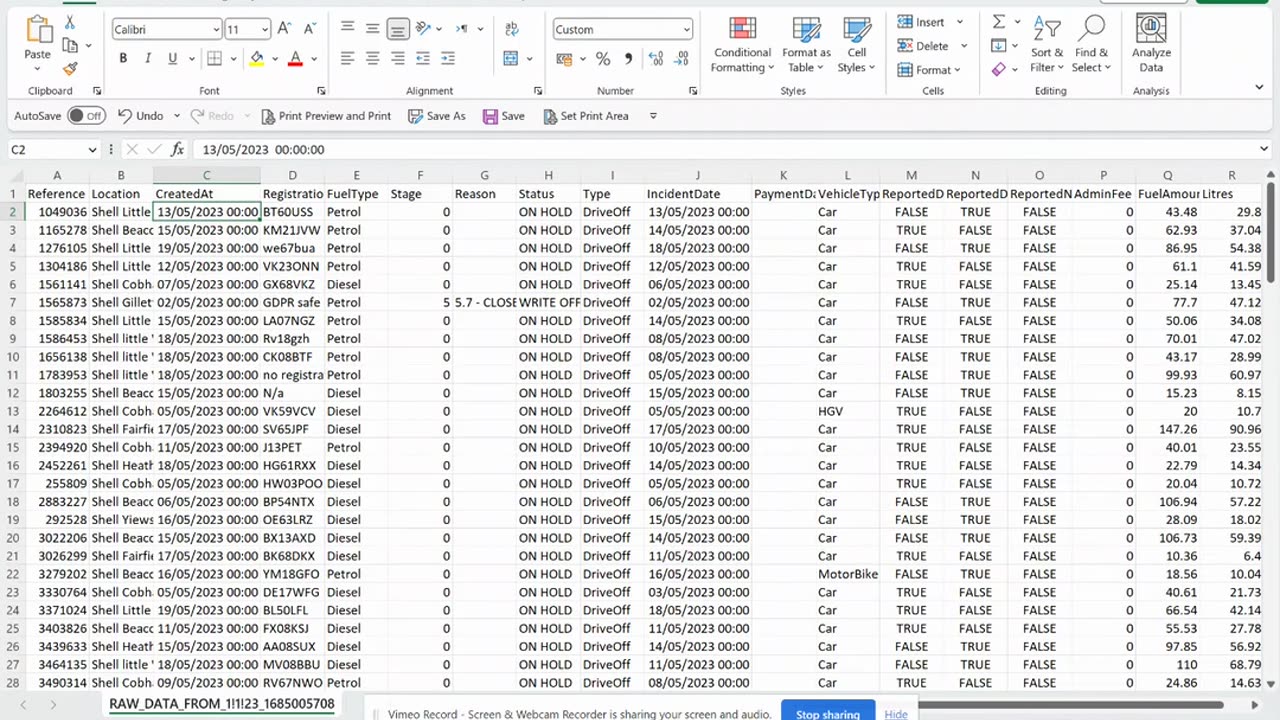Image resolution: width=1280 pixels, height=720 pixels.
Task: Click Analyze Data button
Action: (x=1151, y=45)
